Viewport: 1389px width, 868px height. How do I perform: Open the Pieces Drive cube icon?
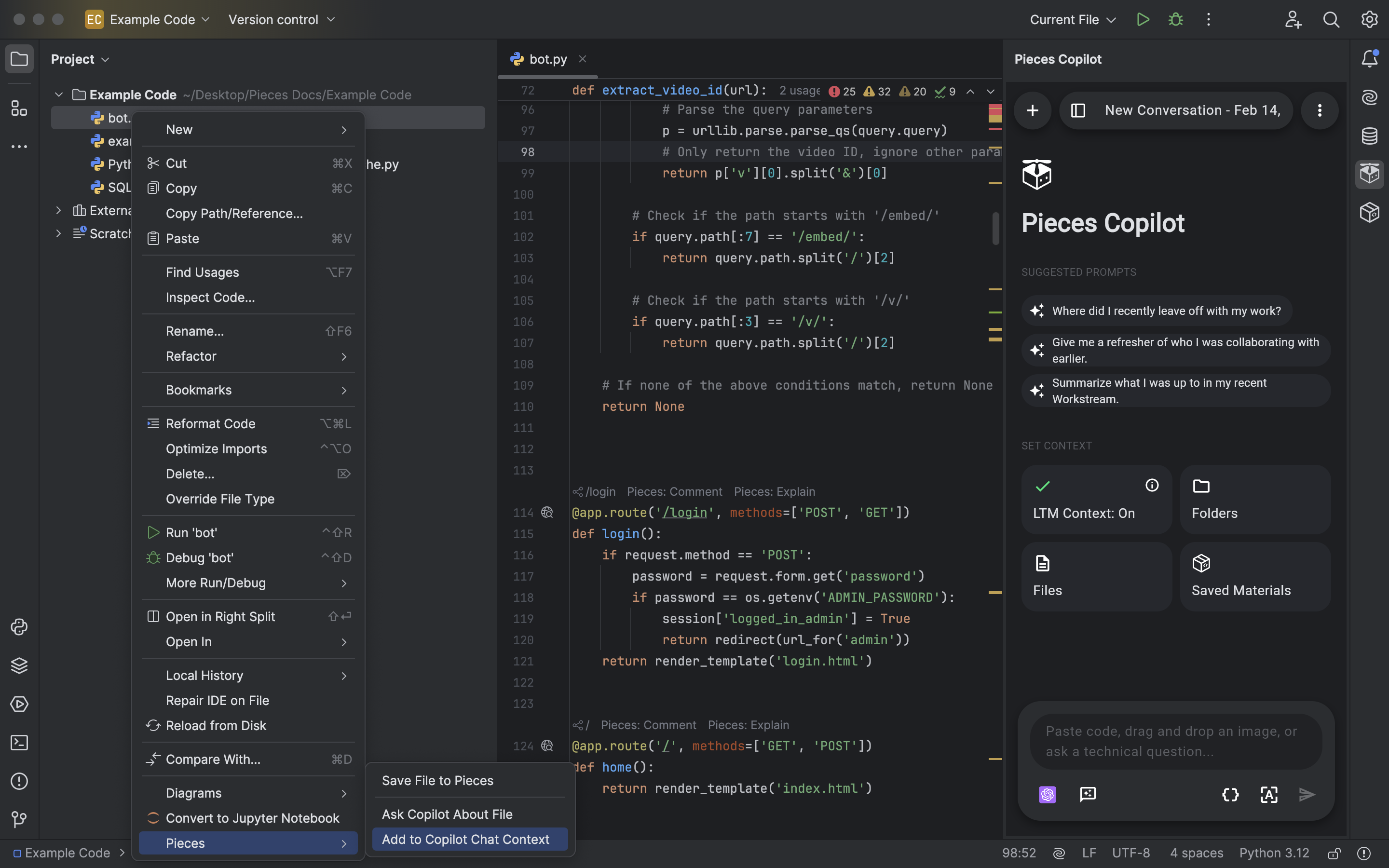click(1370, 212)
